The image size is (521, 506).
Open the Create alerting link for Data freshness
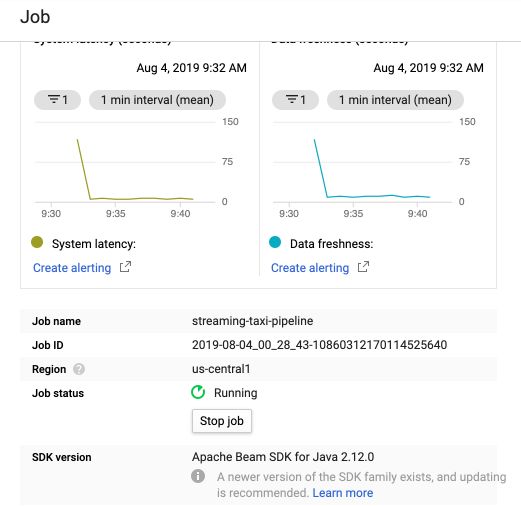pyautogui.click(x=310, y=268)
